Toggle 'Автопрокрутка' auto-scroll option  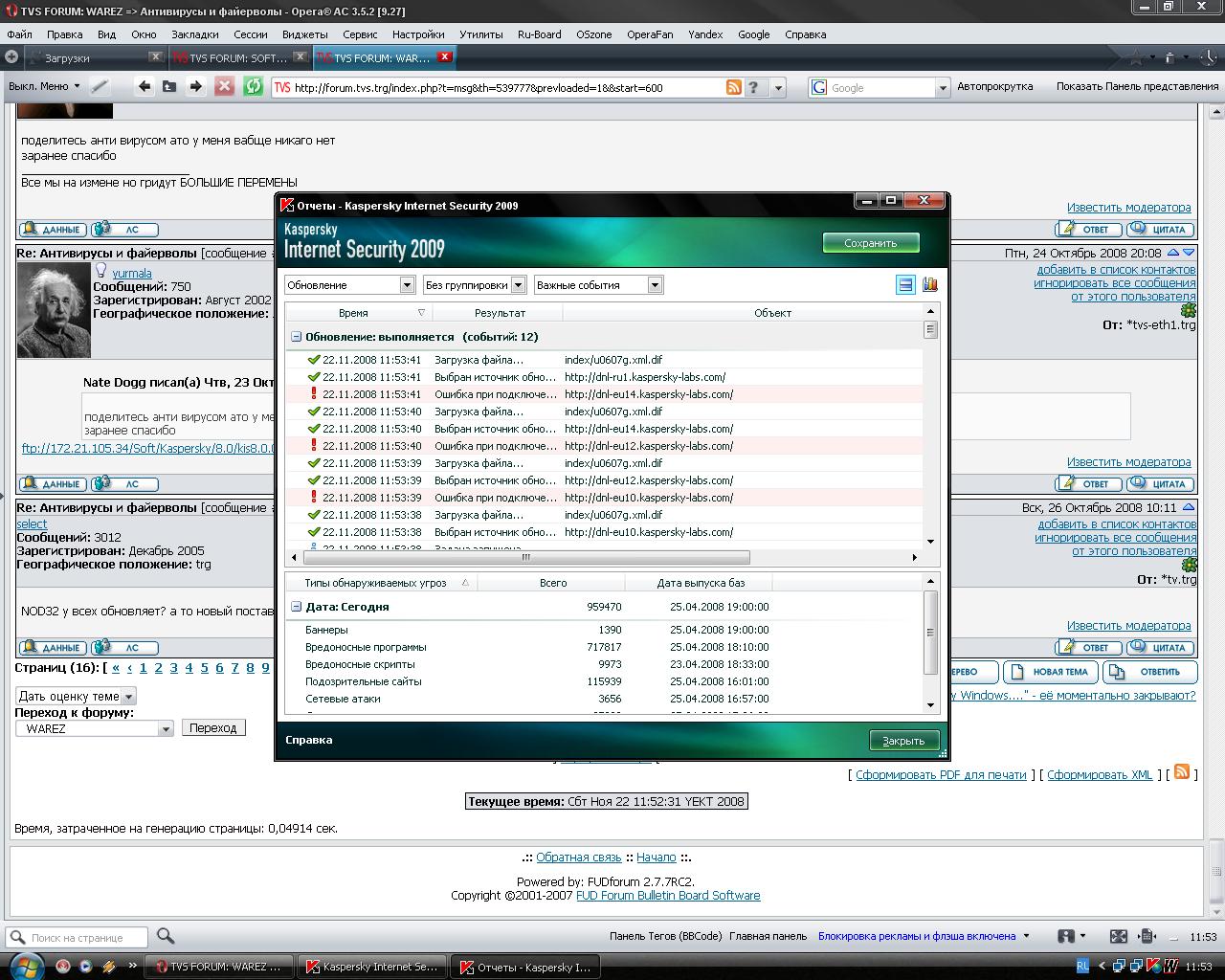[994, 86]
